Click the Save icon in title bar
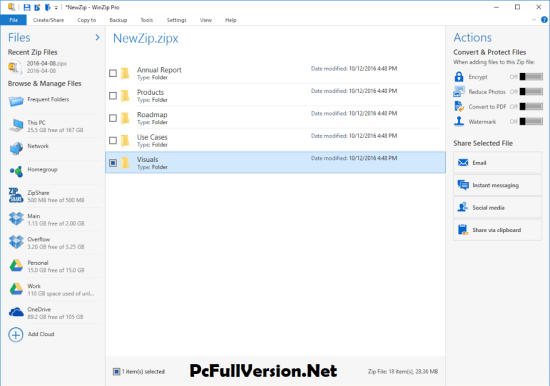Screen dimensions: 550x386 27,7
